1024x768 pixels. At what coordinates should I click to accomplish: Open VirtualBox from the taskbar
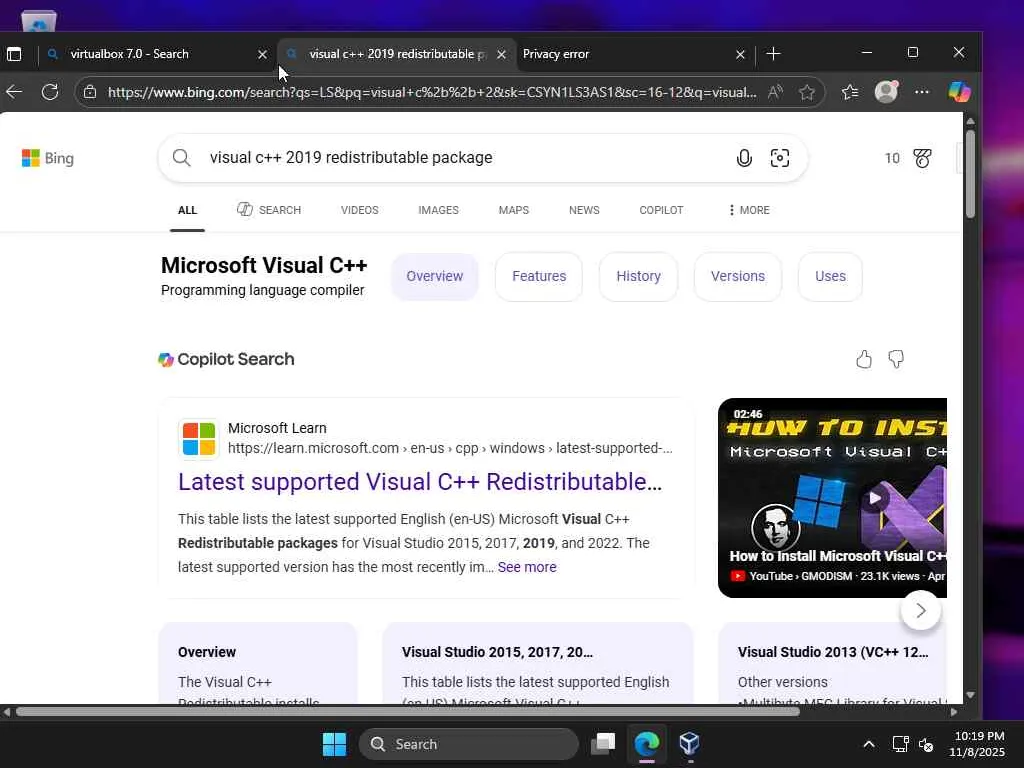pyautogui.click(x=690, y=744)
